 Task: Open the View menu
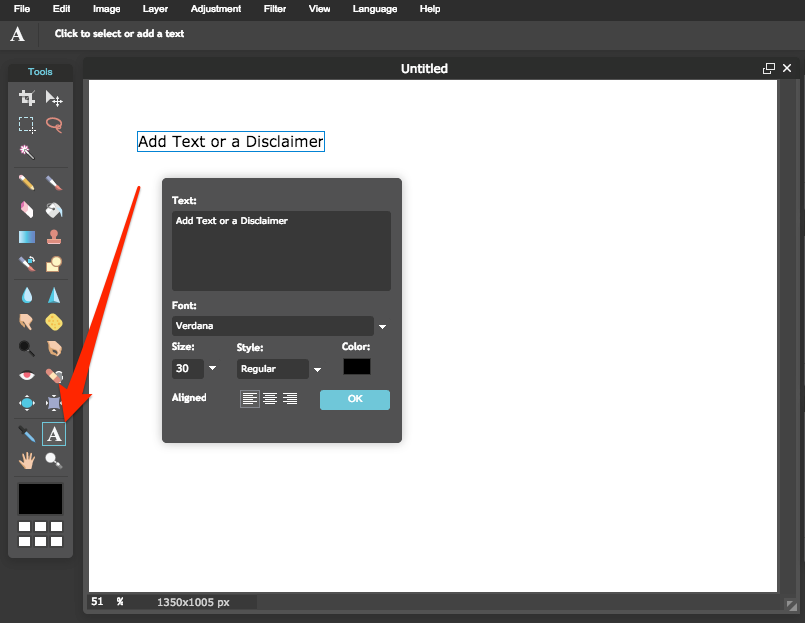coord(319,9)
